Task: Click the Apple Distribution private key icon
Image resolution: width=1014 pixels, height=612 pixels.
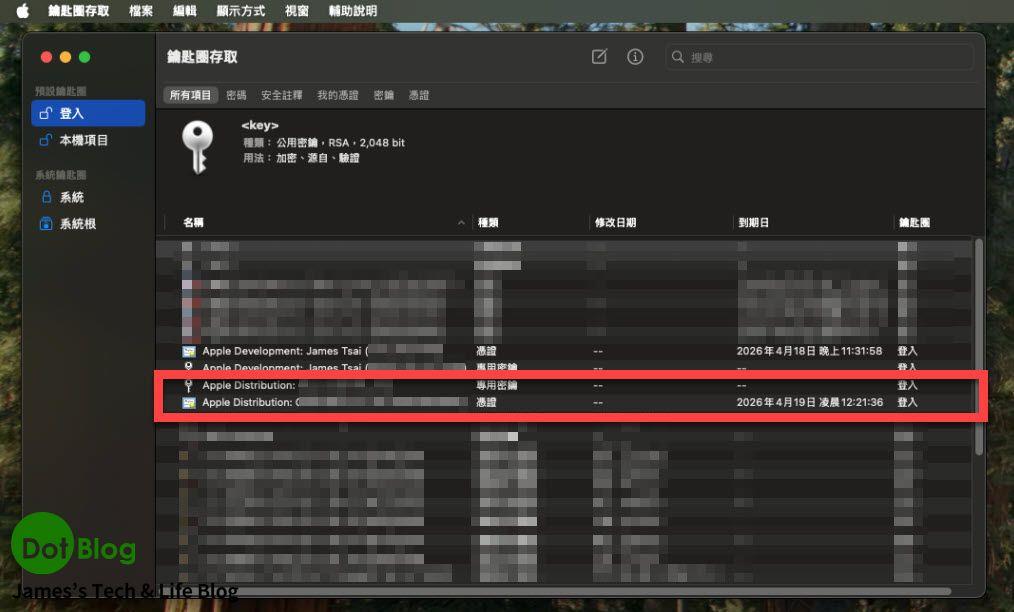Action: click(188, 385)
